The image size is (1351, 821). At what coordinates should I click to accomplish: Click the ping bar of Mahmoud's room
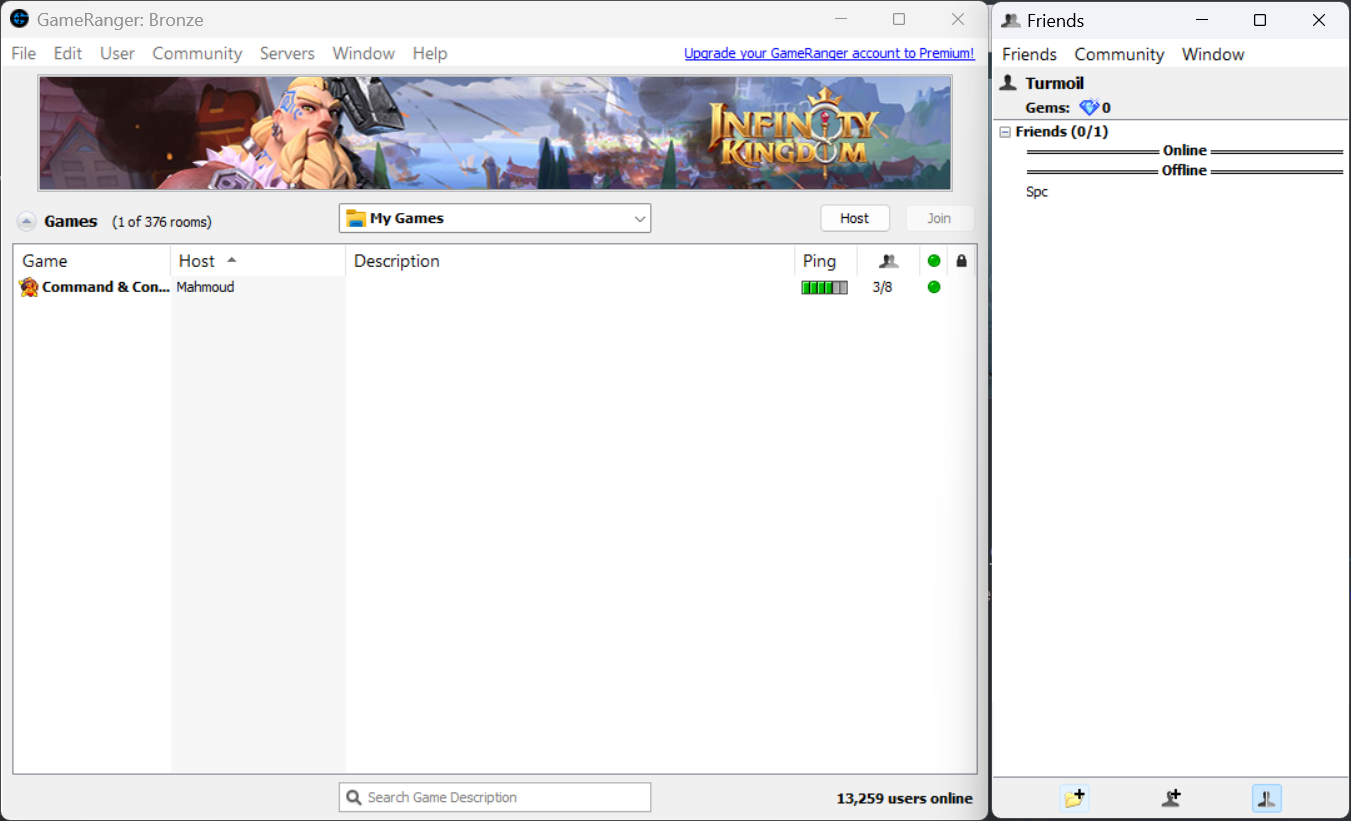824,288
